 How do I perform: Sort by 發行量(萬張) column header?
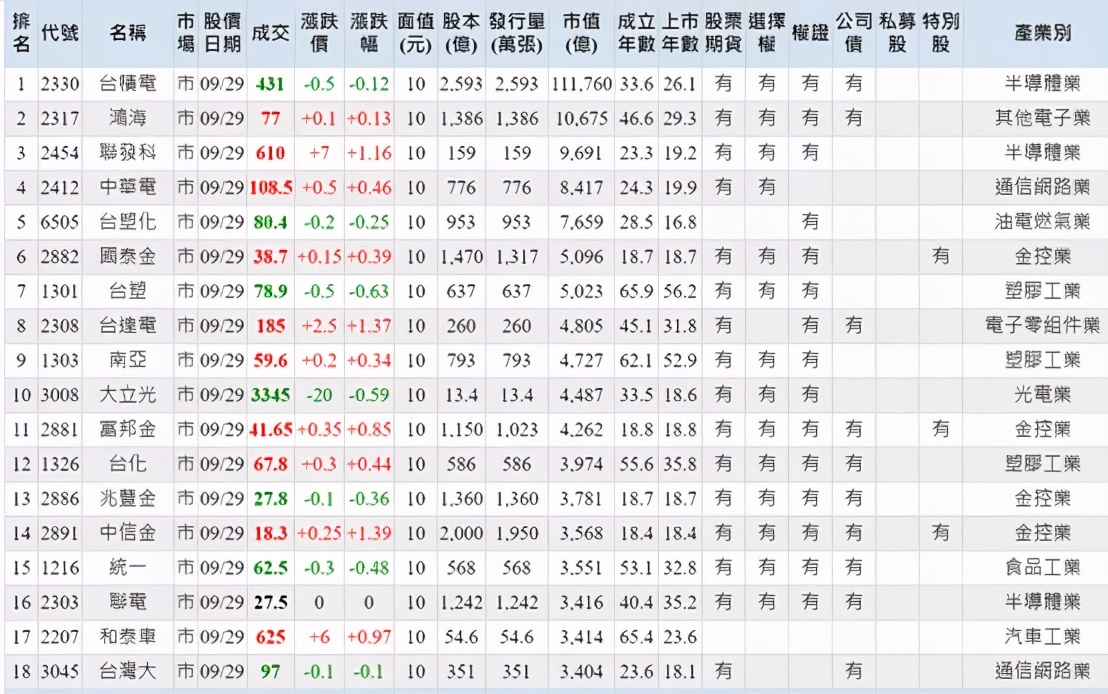coord(516,32)
